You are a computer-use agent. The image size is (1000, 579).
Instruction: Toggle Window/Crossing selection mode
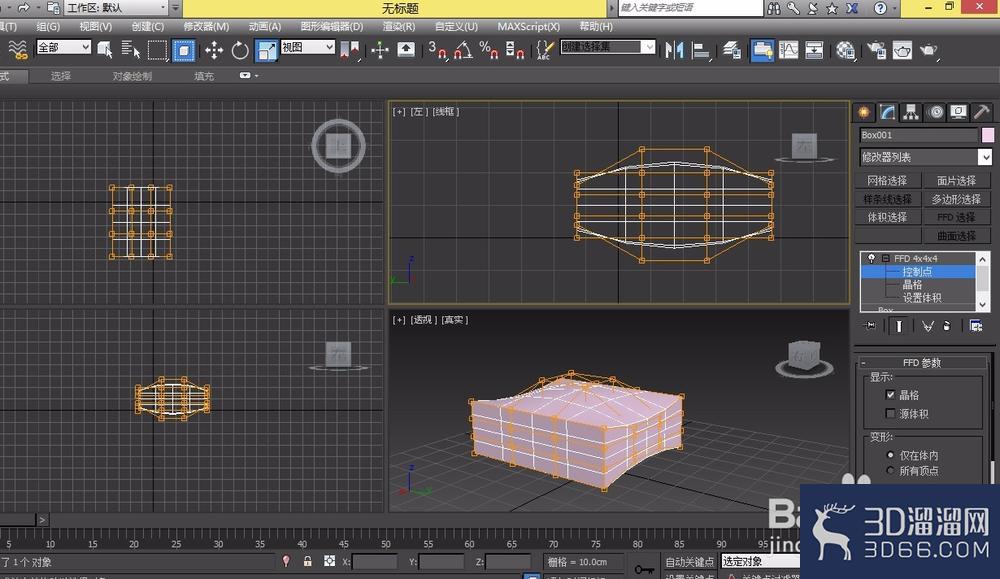(x=184, y=50)
